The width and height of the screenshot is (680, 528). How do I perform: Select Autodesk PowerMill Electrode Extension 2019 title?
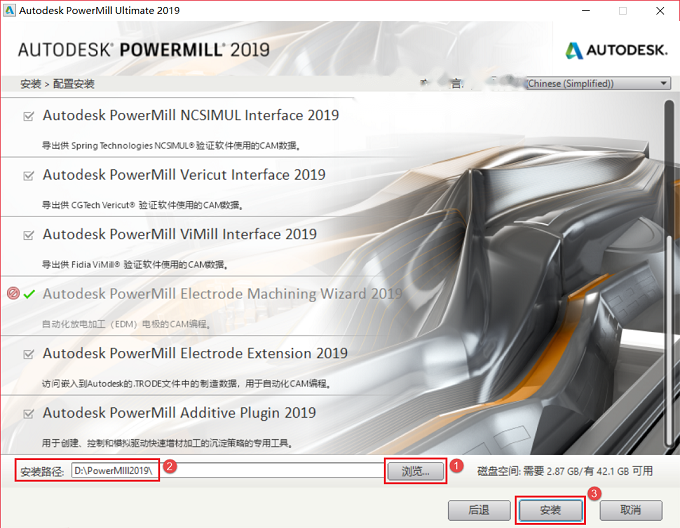coord(195,353)
